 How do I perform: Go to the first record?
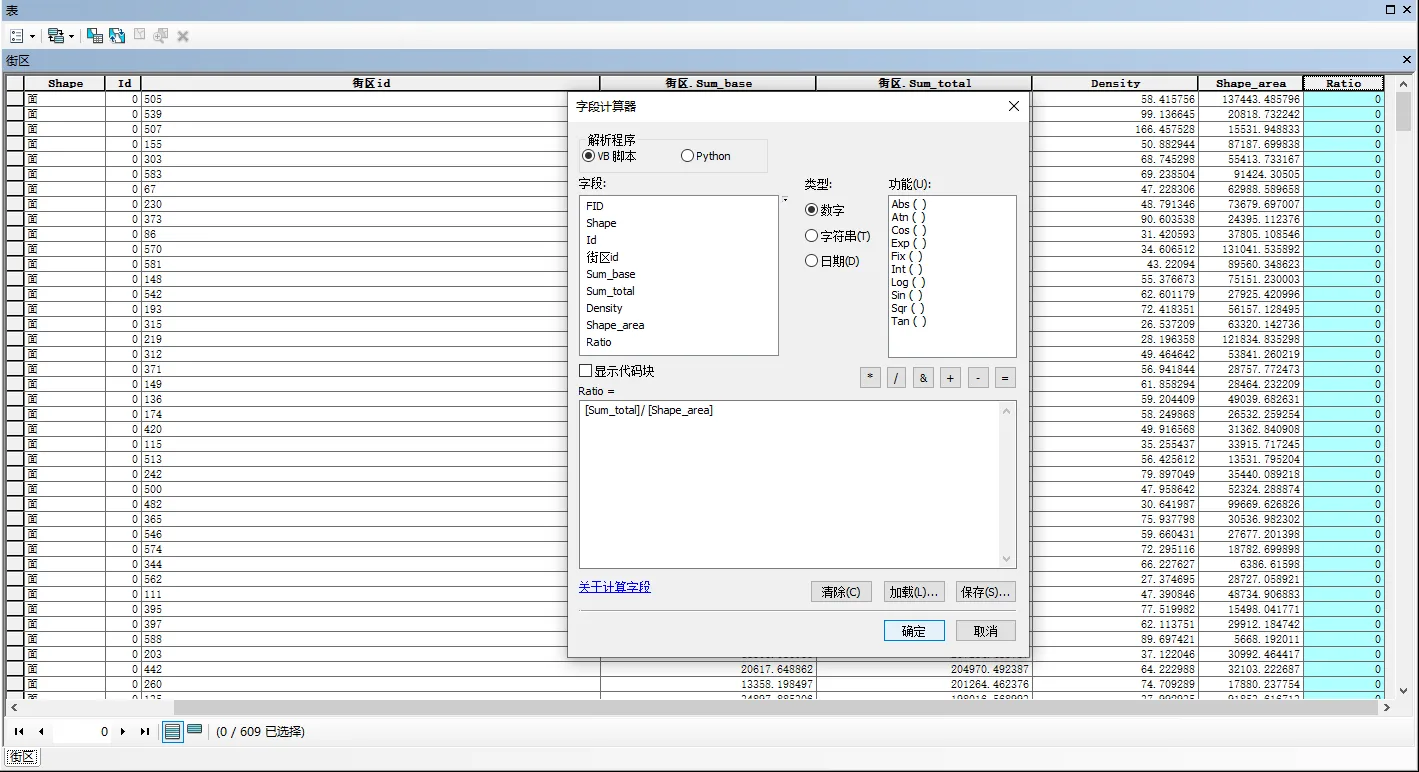pyautogui.click(x=19, y=732)
